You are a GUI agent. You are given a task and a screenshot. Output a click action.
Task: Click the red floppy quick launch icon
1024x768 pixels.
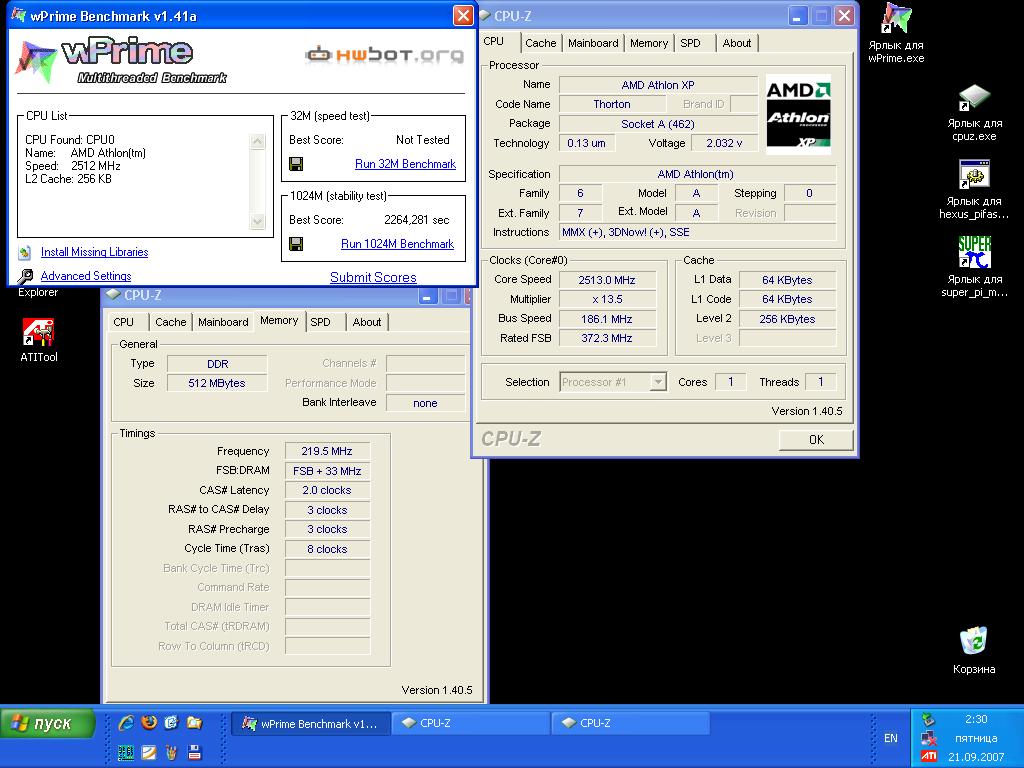pos(194,752)
